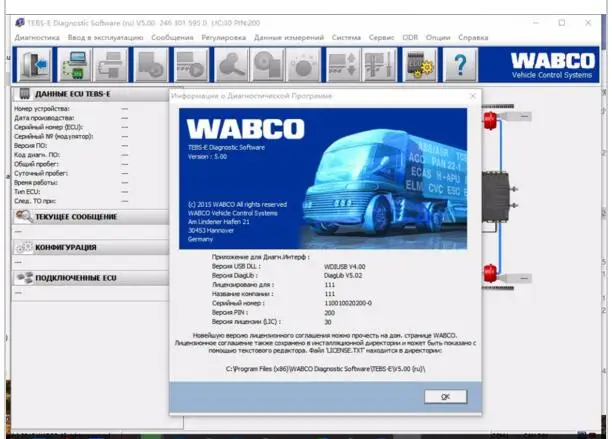Click the greyed document-with-disc toolbar icon
Viewport: 612px width, 439px height.
click(151, 65)
